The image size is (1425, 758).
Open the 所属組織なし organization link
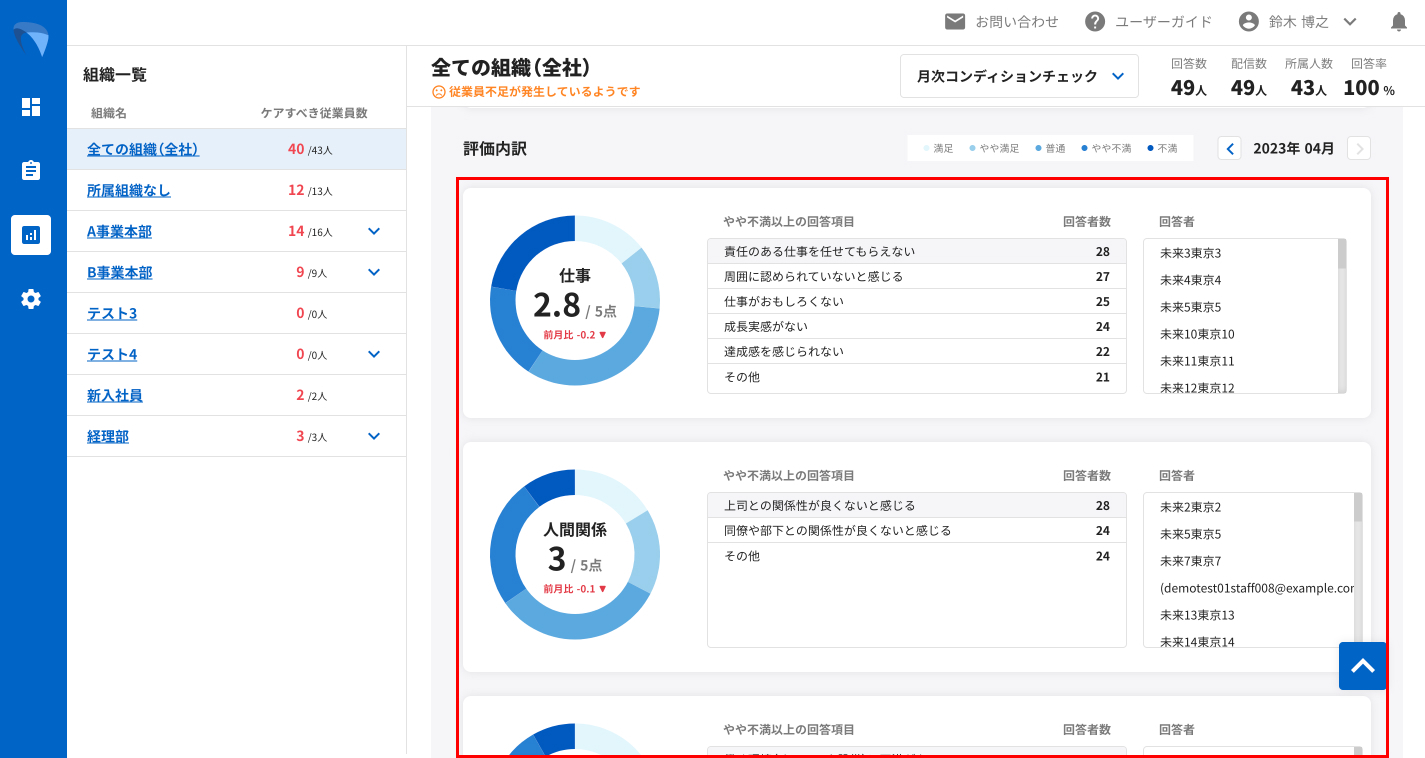[129, 191]
